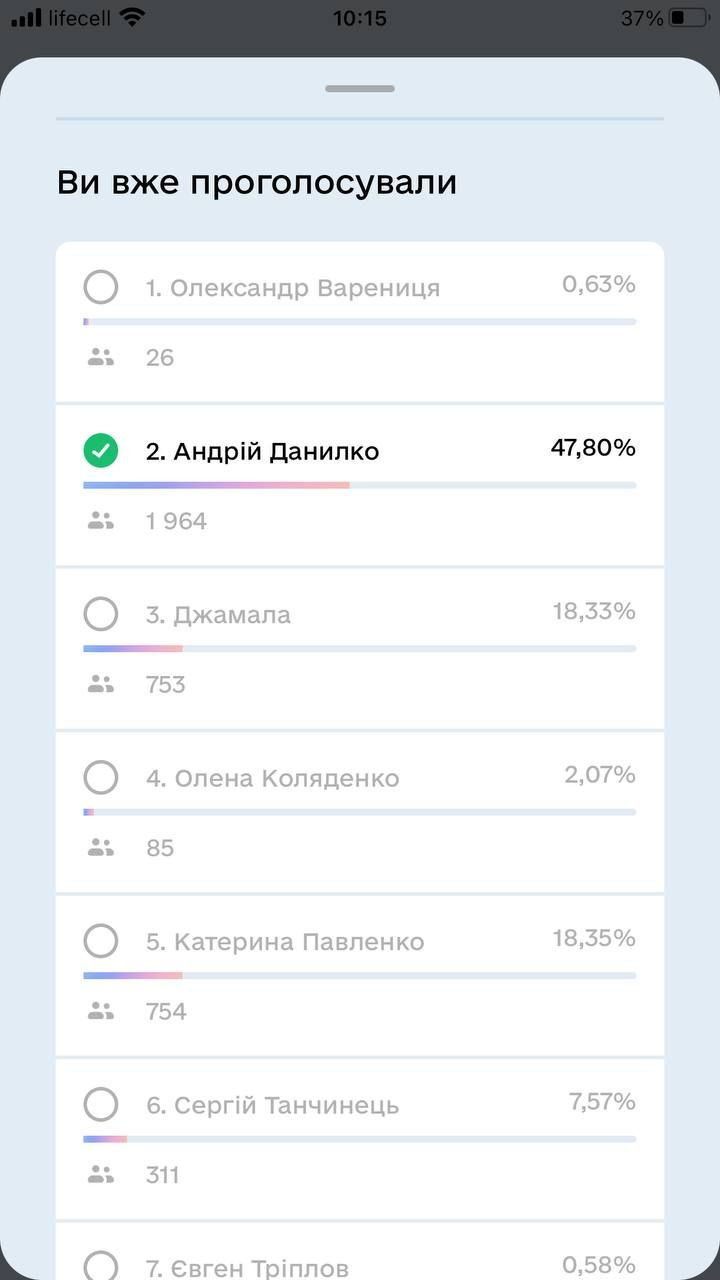Click the green checkmark for Андрій Данилко

point(101,451)
